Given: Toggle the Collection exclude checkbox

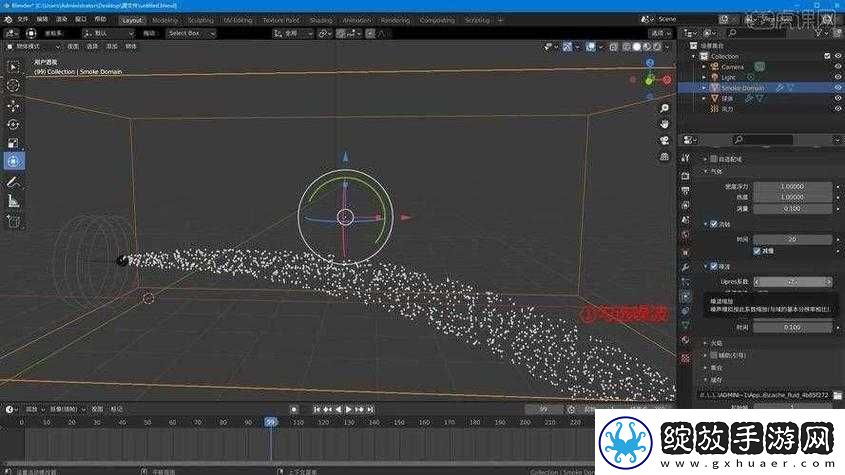Looking at the screenshot, I should [x=827, y=56].
